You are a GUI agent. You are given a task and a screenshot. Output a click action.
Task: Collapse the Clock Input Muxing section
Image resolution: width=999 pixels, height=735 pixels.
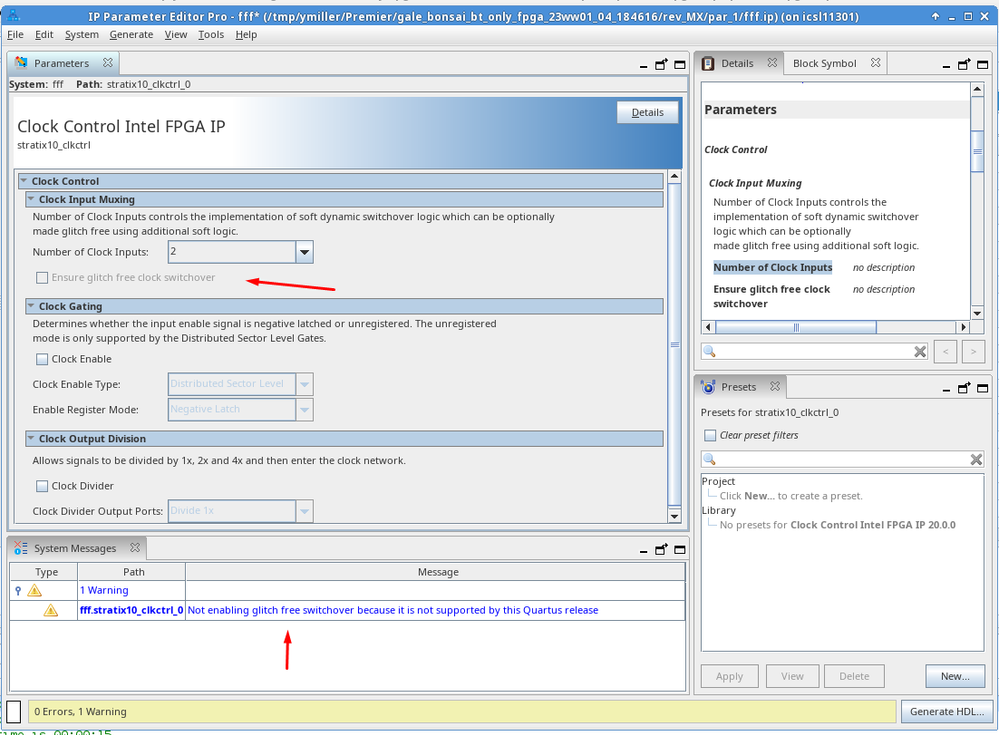[31, 199]
